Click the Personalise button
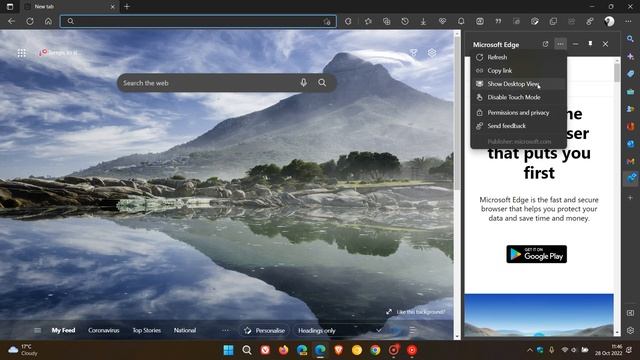640x360 pixels. pos(264,330)
